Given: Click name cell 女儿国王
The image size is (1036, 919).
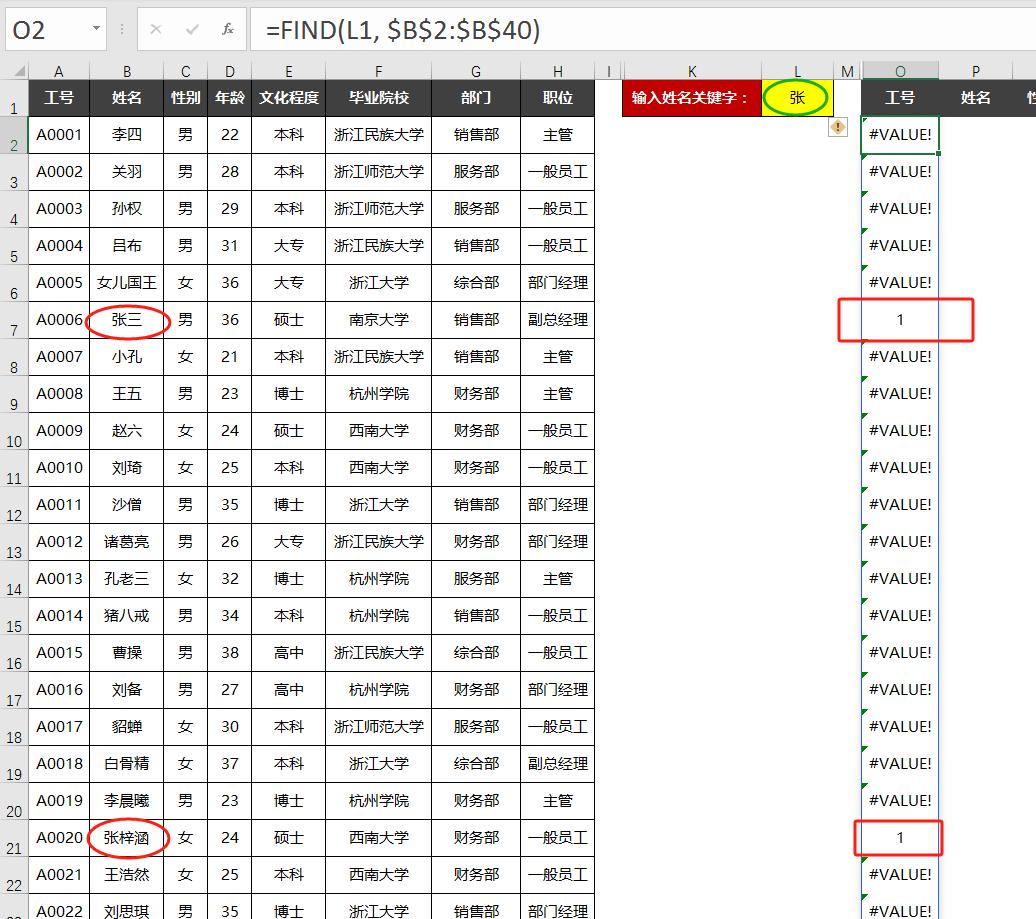Looking at the screenshot, I should pos(126,283).
